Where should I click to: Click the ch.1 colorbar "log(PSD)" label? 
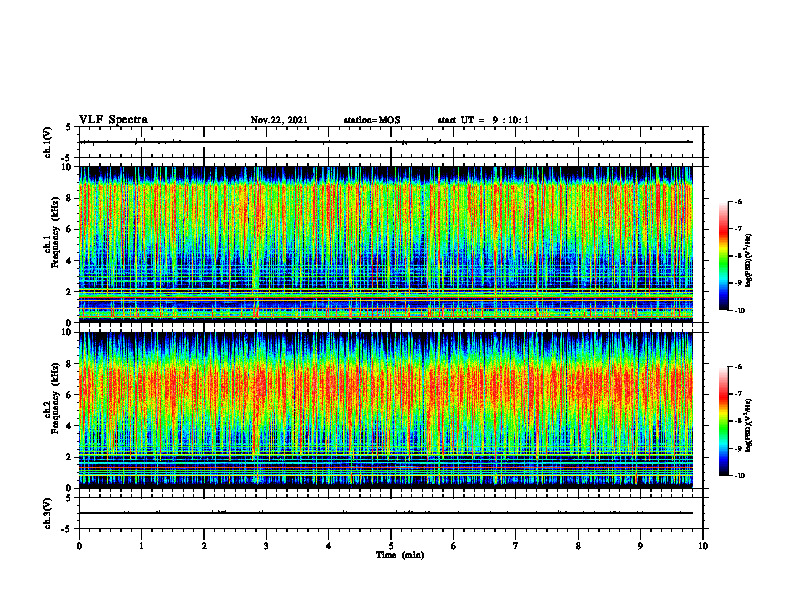click(x=749, y=260)
